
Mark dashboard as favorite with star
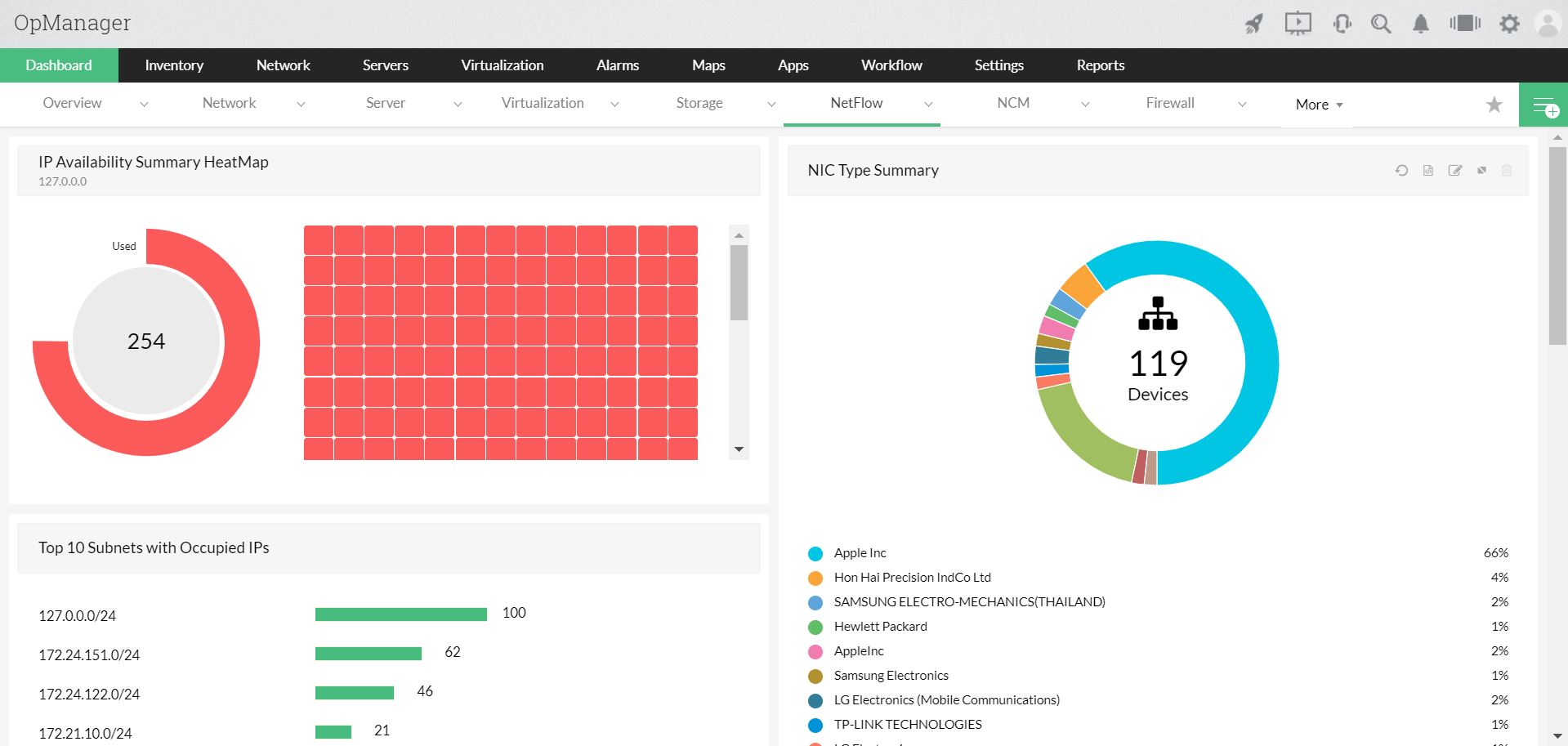(x=1494, y=105)
